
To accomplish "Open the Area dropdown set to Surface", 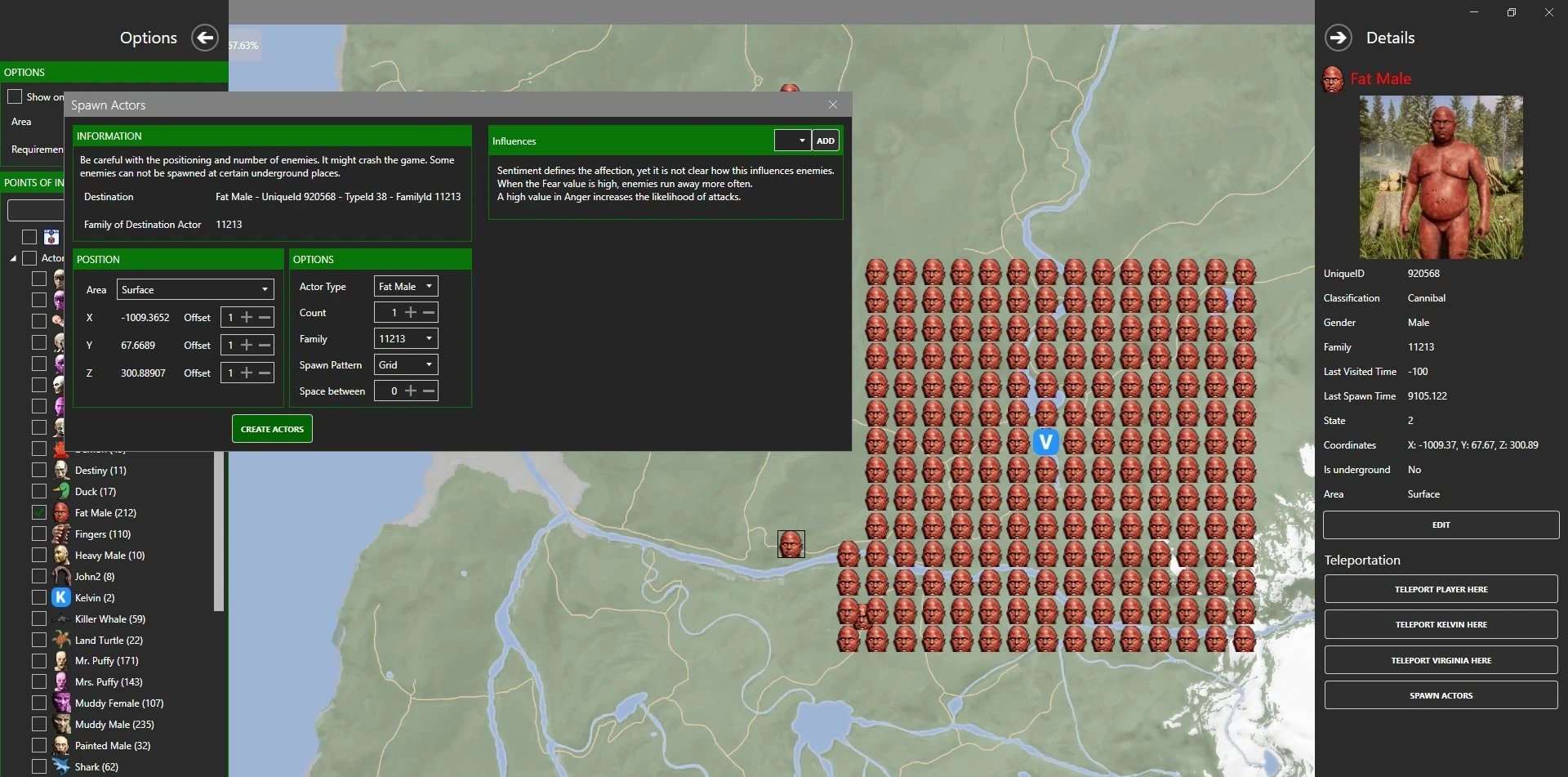I will 195,289.
